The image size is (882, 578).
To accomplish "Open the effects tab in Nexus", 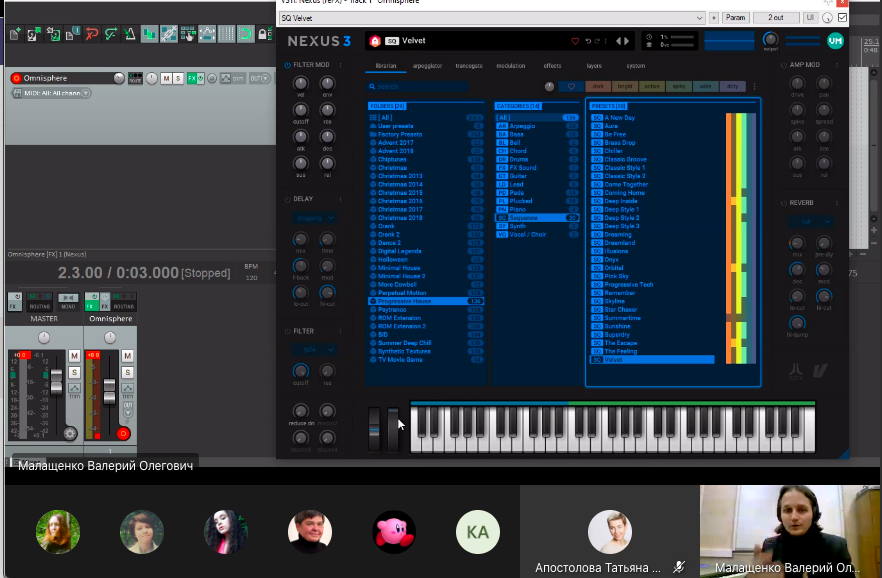I will pos(552,66).
